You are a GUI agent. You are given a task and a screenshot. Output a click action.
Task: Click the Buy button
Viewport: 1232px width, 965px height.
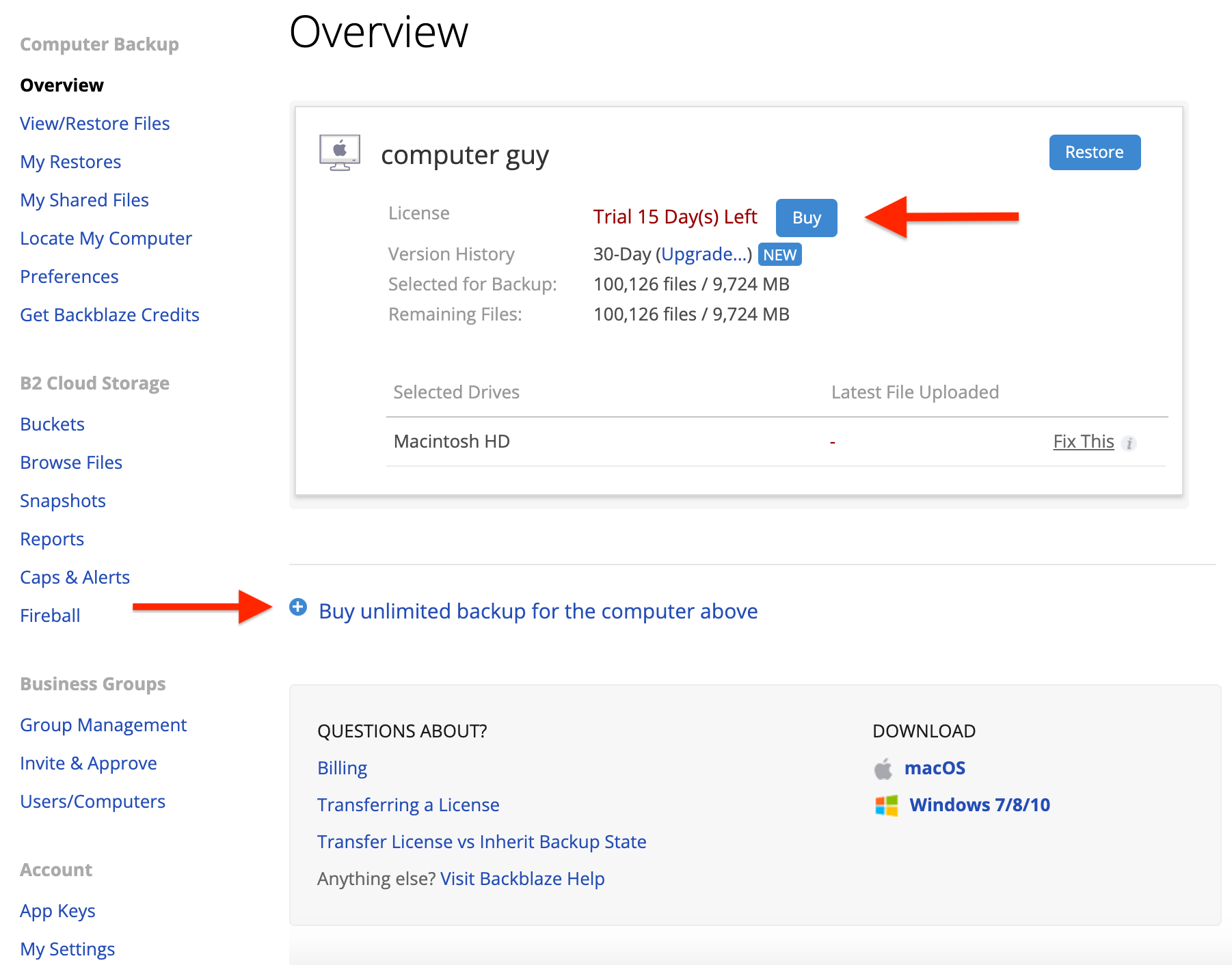pyautogui.click(x=807, y=218)
